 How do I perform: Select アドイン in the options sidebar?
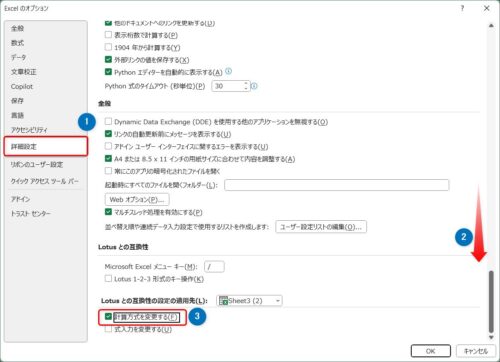pyautogui.click(x=20, y=199)
